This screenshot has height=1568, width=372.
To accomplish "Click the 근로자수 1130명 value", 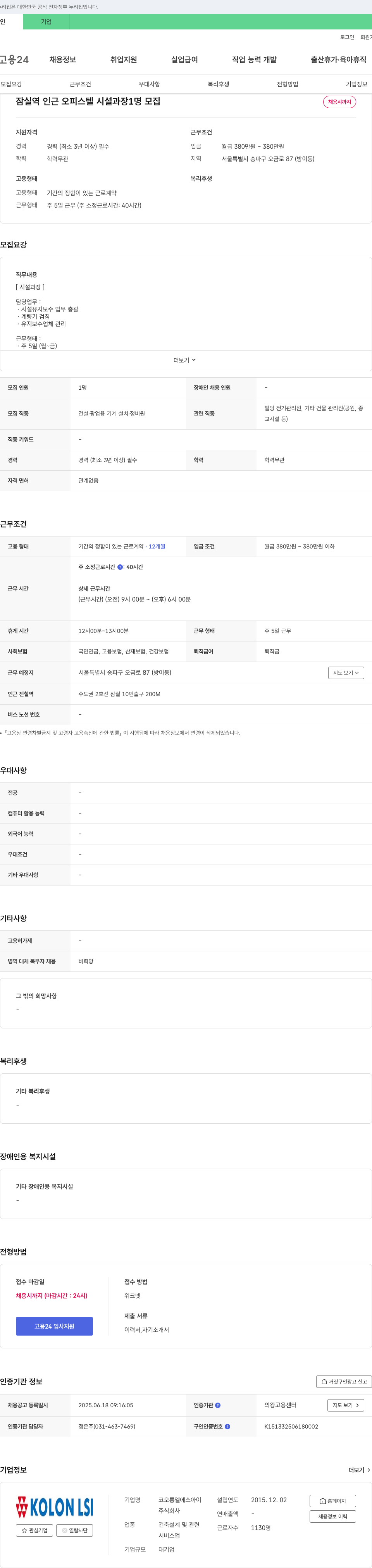I will point(260,1528).
